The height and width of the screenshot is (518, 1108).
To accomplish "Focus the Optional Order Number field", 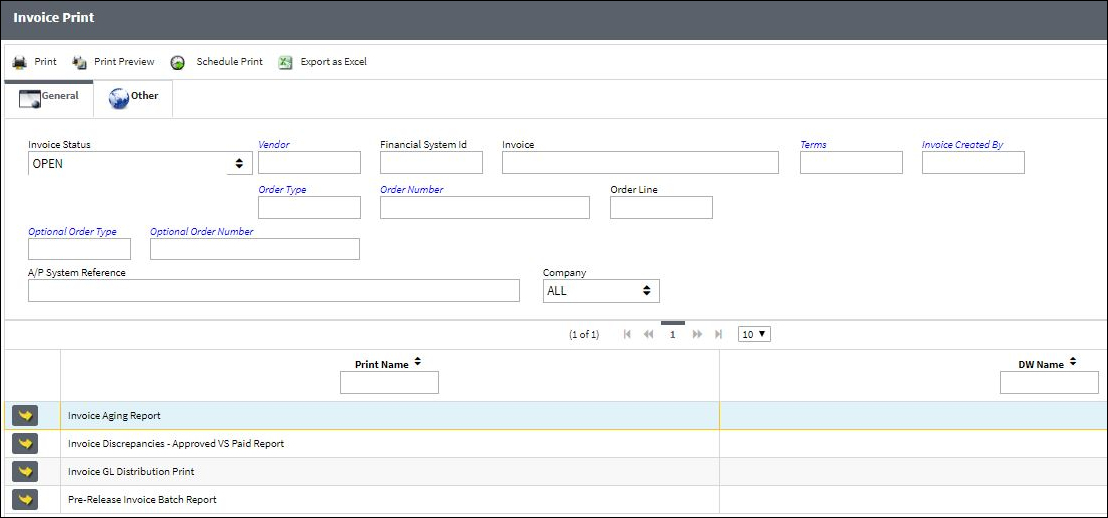I will (255, 249).
